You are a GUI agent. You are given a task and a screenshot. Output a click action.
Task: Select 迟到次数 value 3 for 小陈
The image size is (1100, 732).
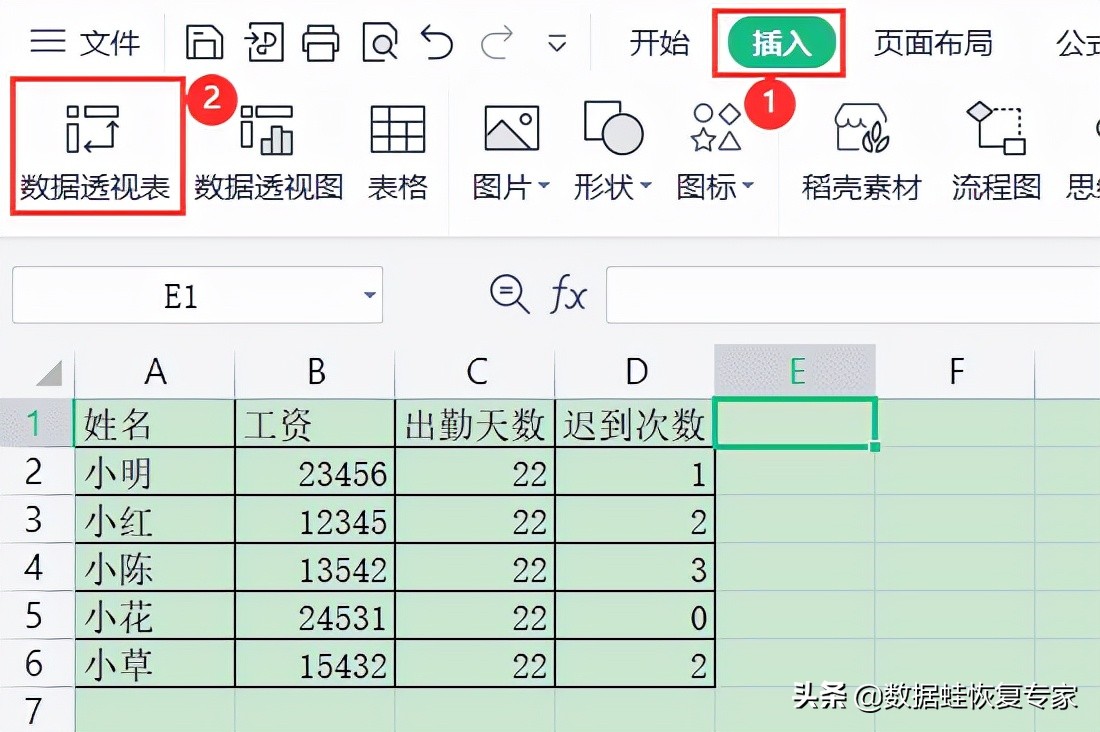click(635, 567)
